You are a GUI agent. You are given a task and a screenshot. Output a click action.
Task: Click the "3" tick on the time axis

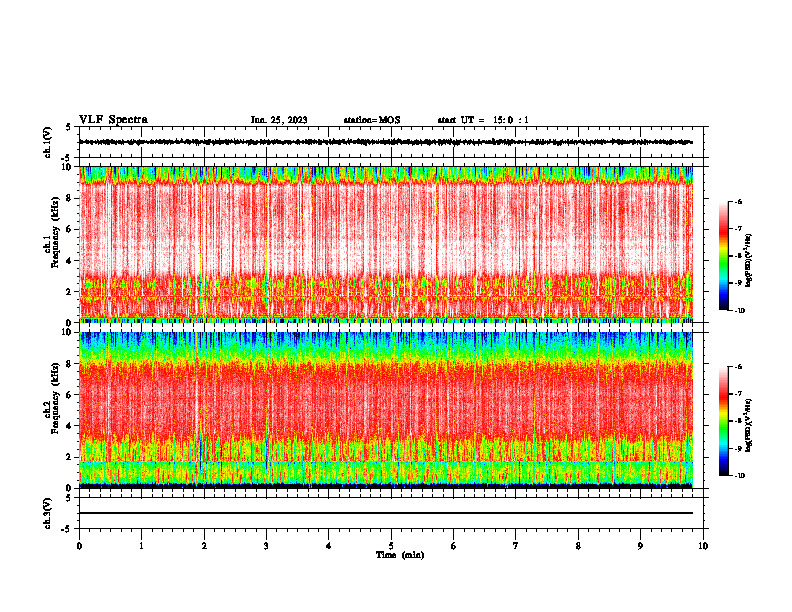[x=266, y=546]
